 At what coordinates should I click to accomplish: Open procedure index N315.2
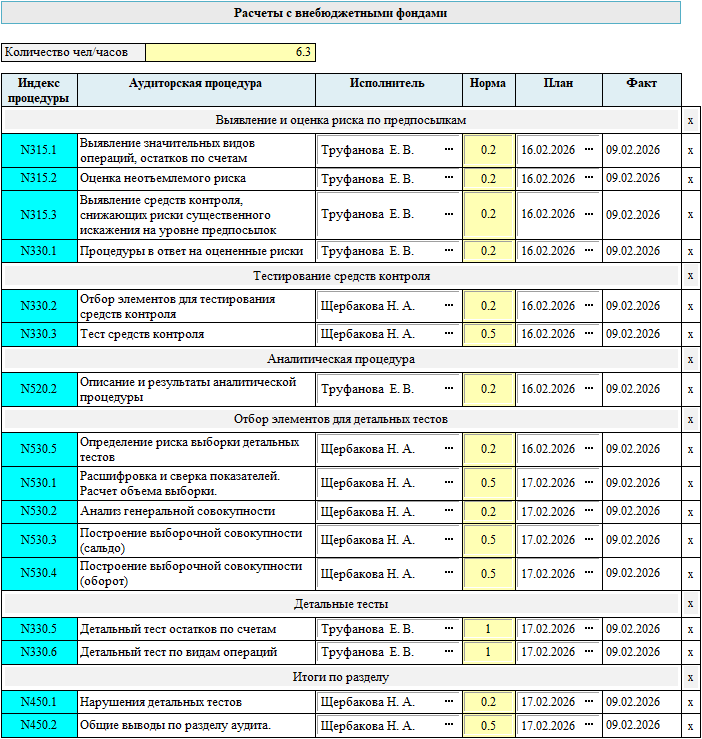40,179
